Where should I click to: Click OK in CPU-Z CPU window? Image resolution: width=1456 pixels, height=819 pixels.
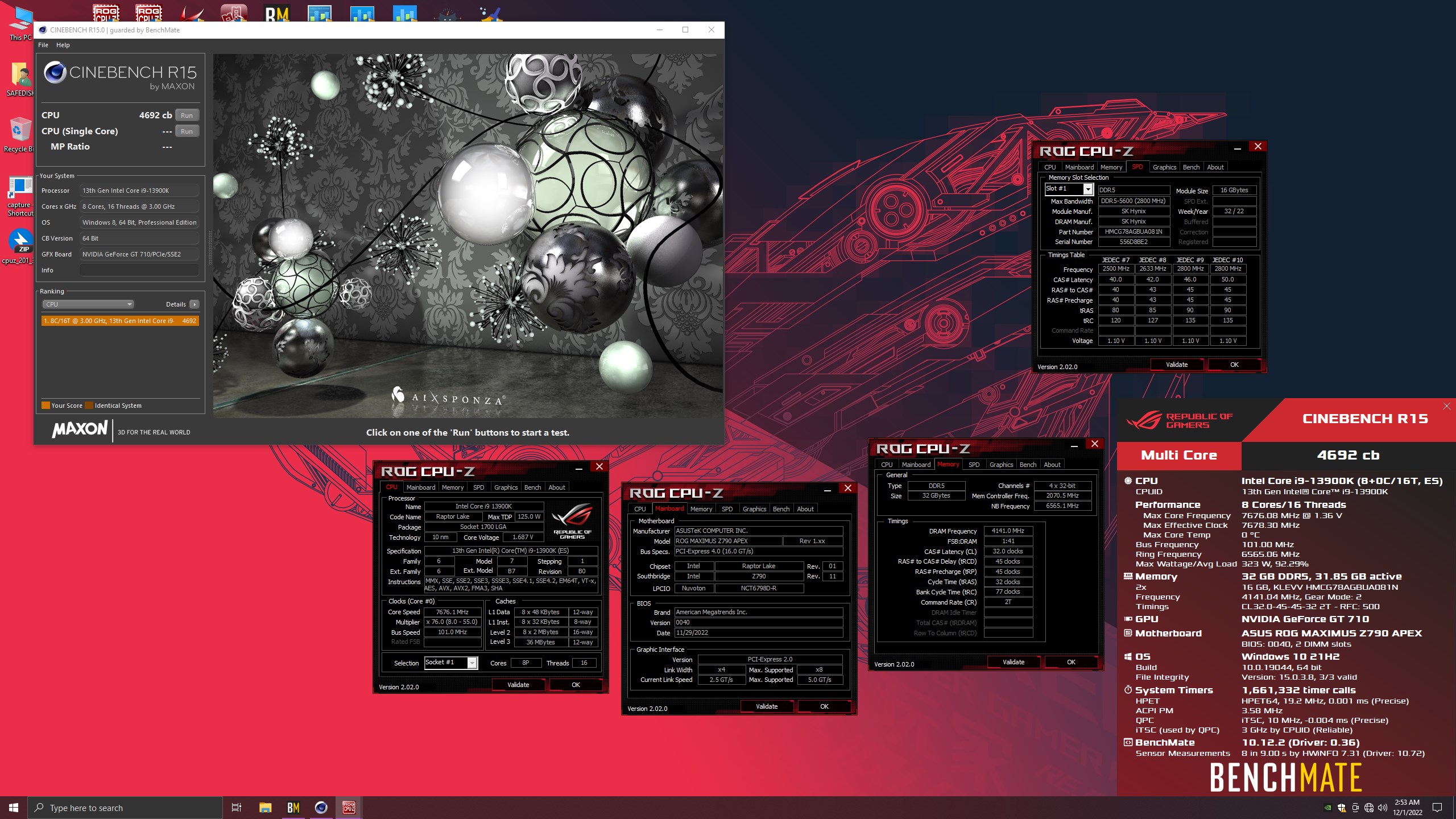(x=576, y=685)
